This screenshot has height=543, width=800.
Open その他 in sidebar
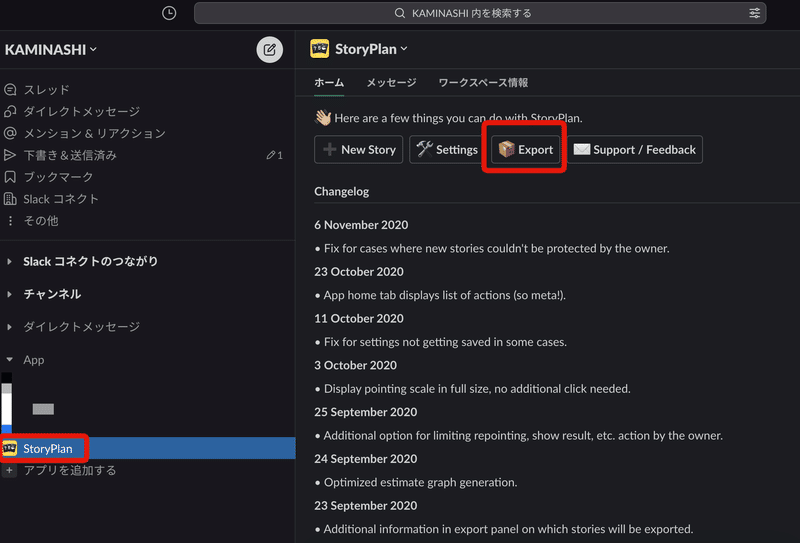click(41, 220)
